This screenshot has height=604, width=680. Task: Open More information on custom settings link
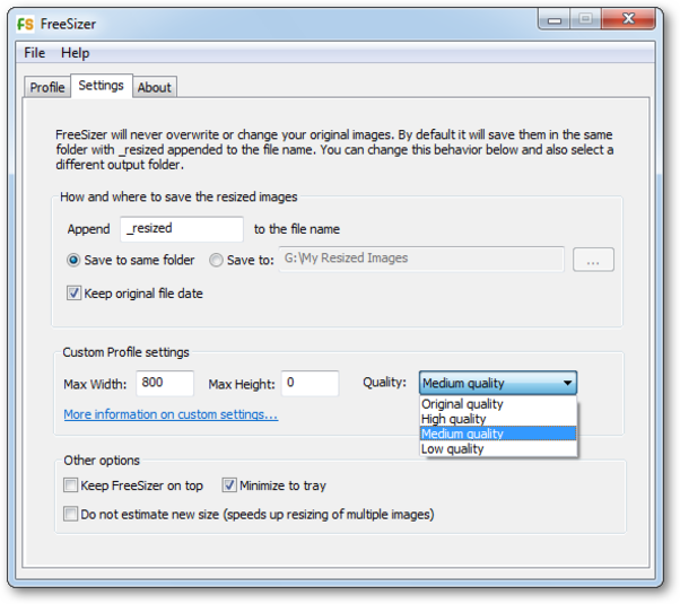(x=170, y=415)
